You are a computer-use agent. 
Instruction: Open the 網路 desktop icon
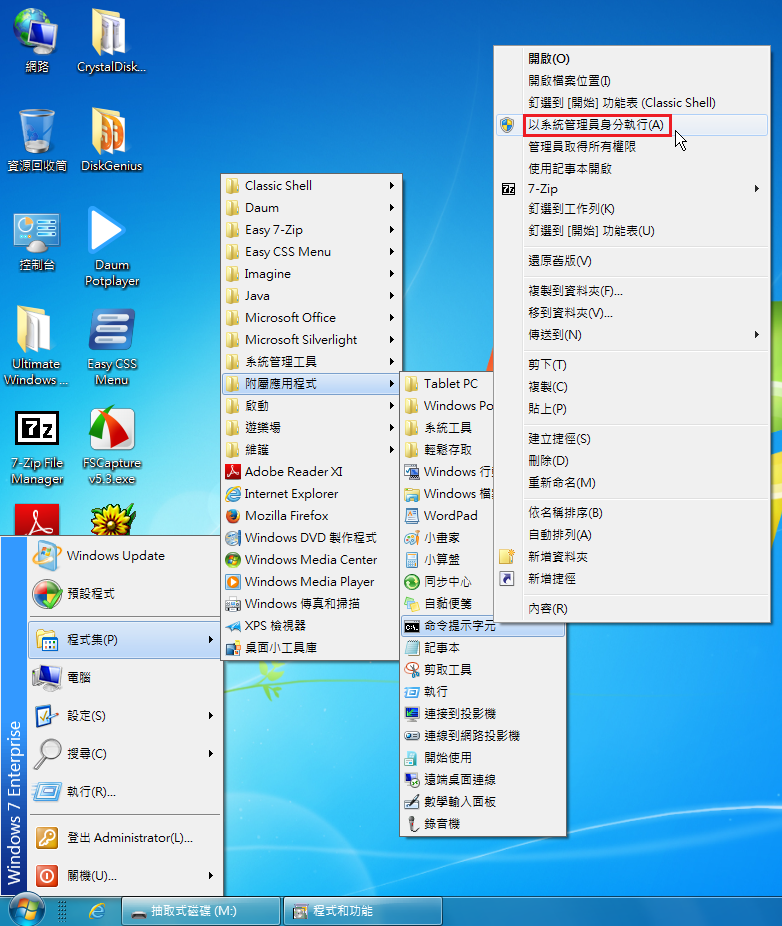point(37,40)
